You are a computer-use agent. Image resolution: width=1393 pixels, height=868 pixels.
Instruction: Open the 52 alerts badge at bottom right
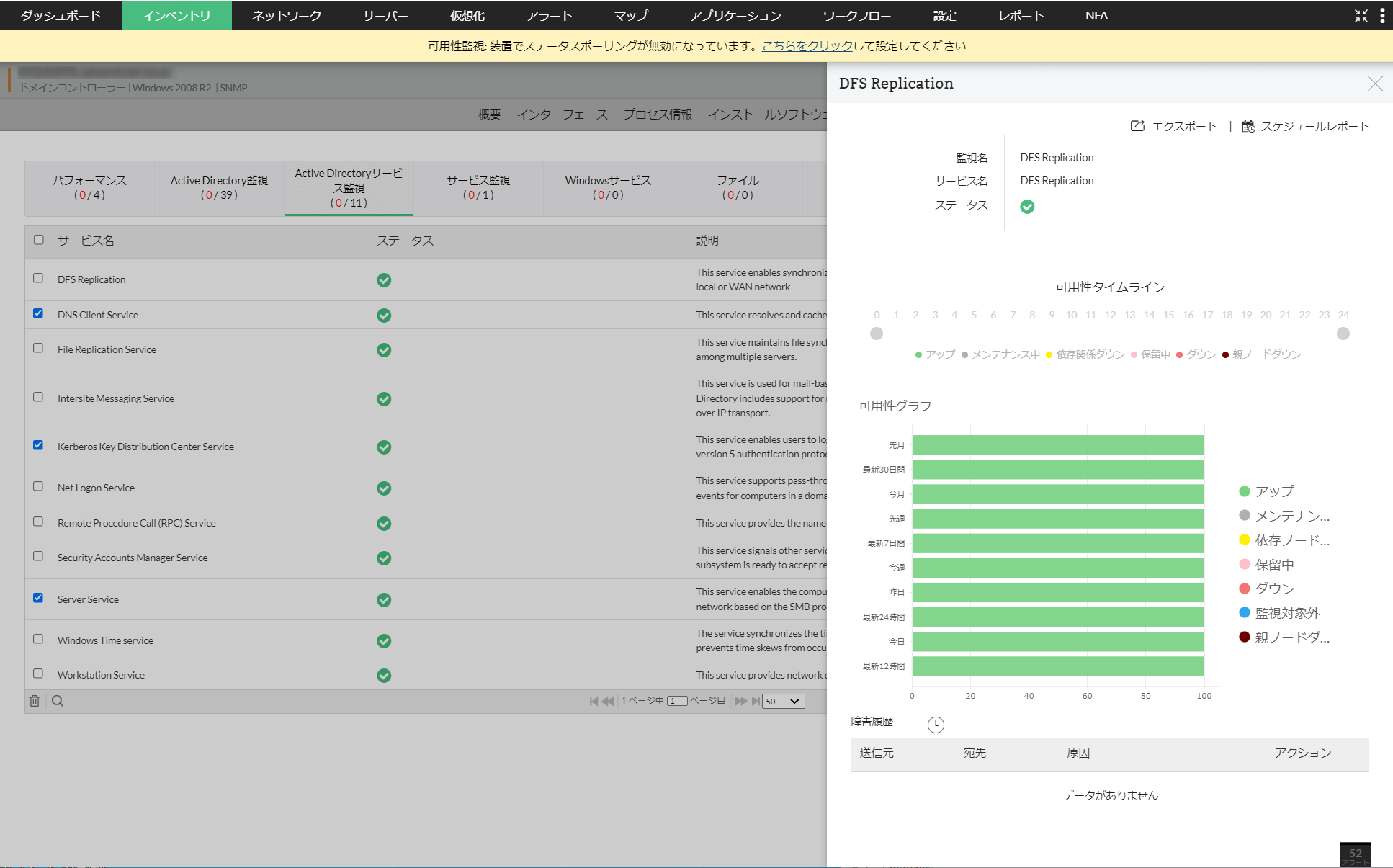[x=1355, y=856]
